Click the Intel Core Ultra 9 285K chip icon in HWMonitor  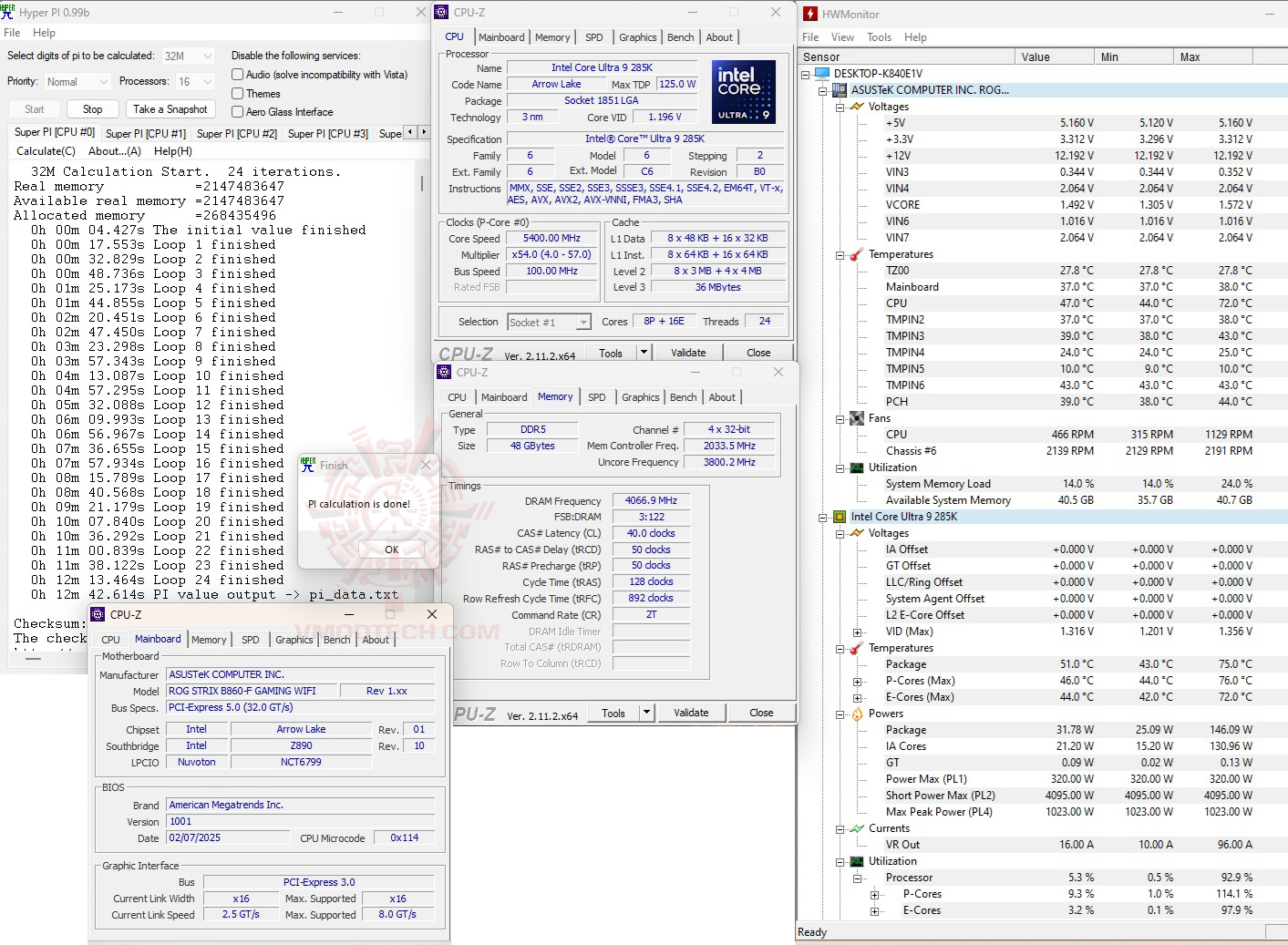point(840,517)
